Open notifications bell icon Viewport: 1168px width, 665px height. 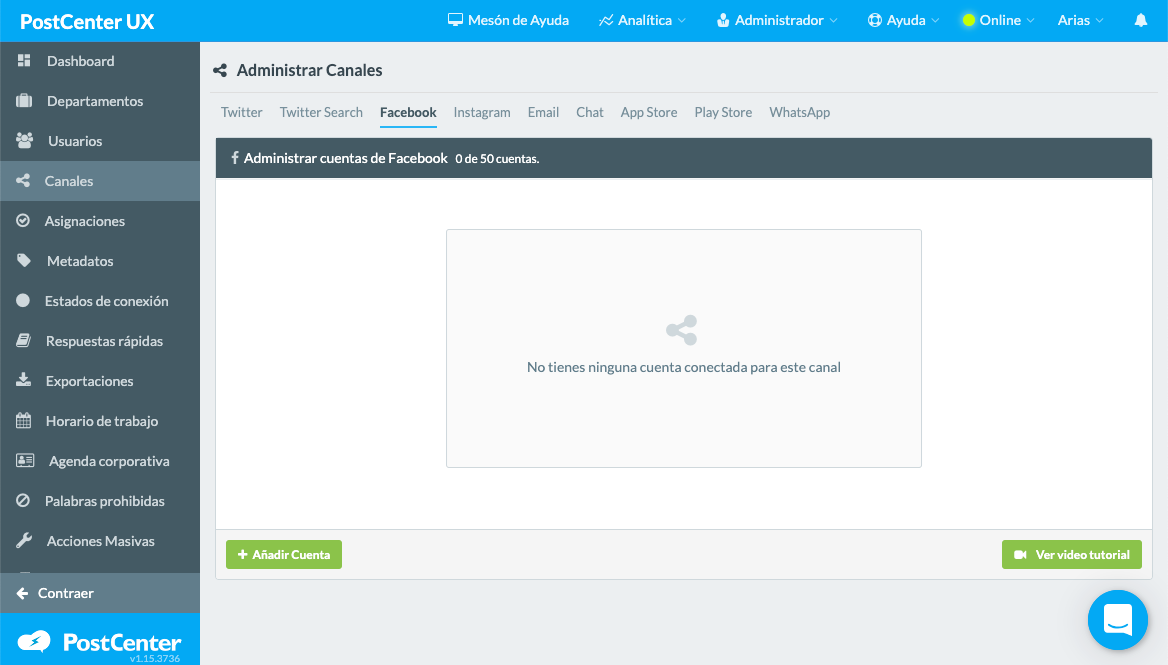tap(1140, 20)
